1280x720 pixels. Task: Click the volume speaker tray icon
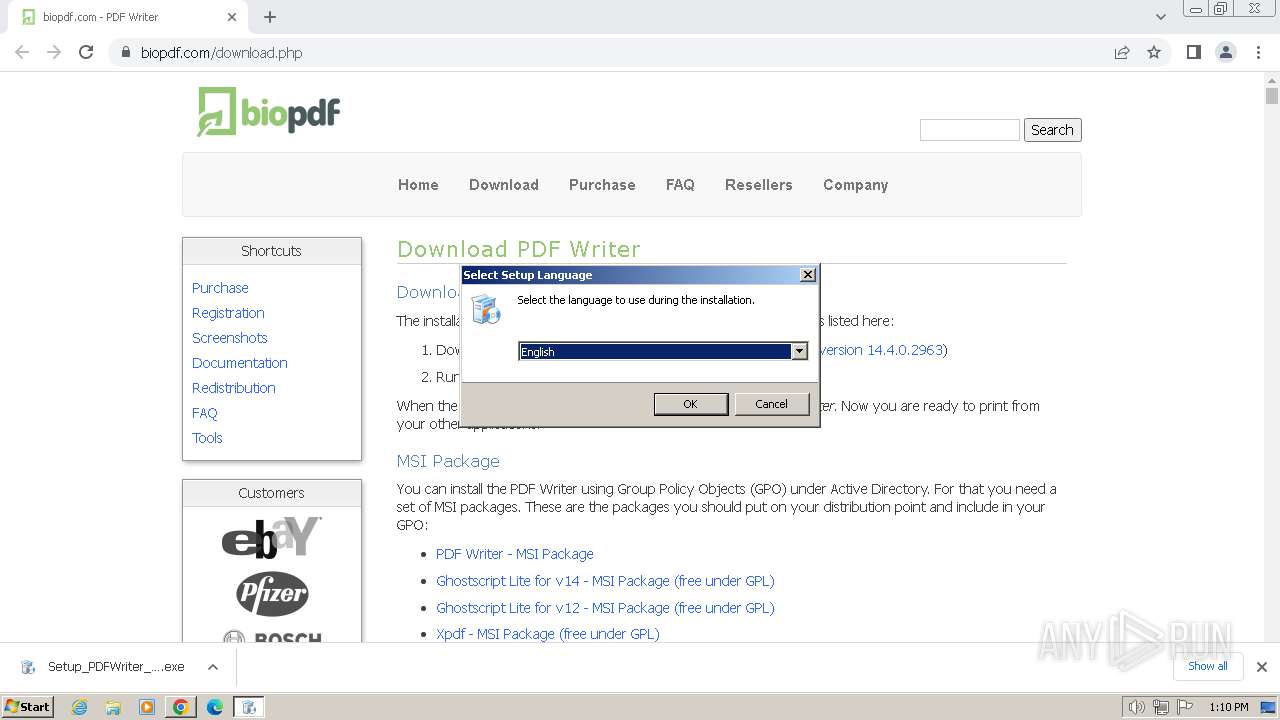[x=1136, y=707]
